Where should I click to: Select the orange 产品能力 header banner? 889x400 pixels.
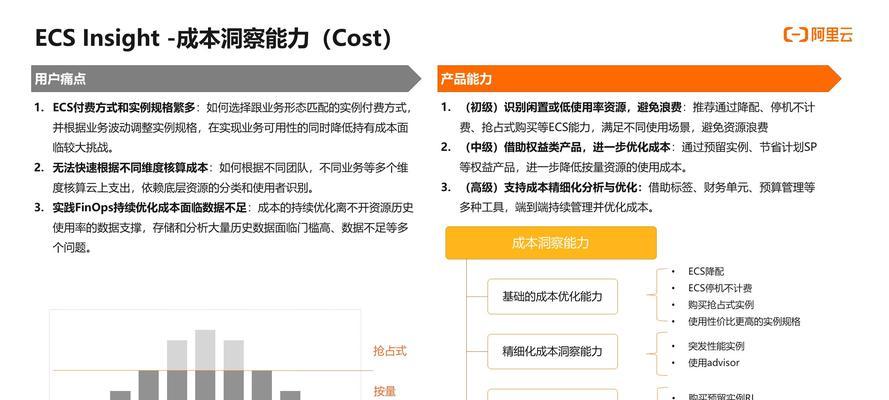click(639, 79)
